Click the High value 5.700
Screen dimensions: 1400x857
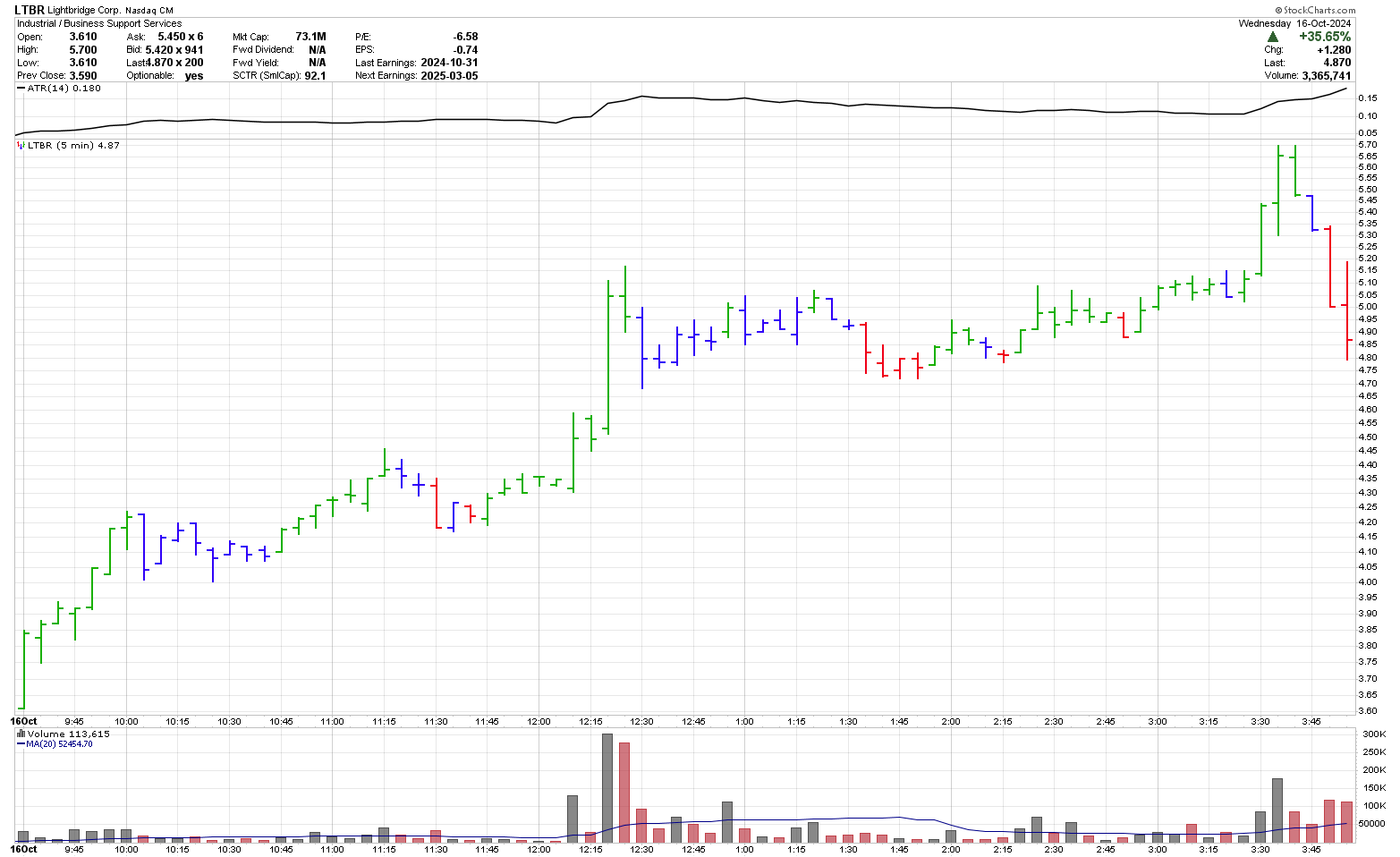click(83, 50)
